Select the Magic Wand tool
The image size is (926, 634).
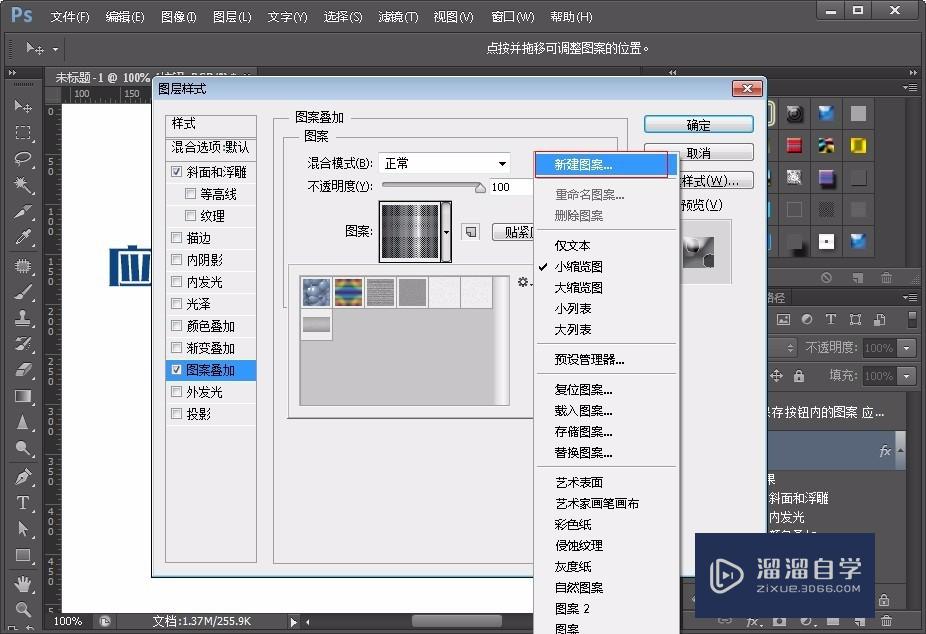tap(23, 185)
